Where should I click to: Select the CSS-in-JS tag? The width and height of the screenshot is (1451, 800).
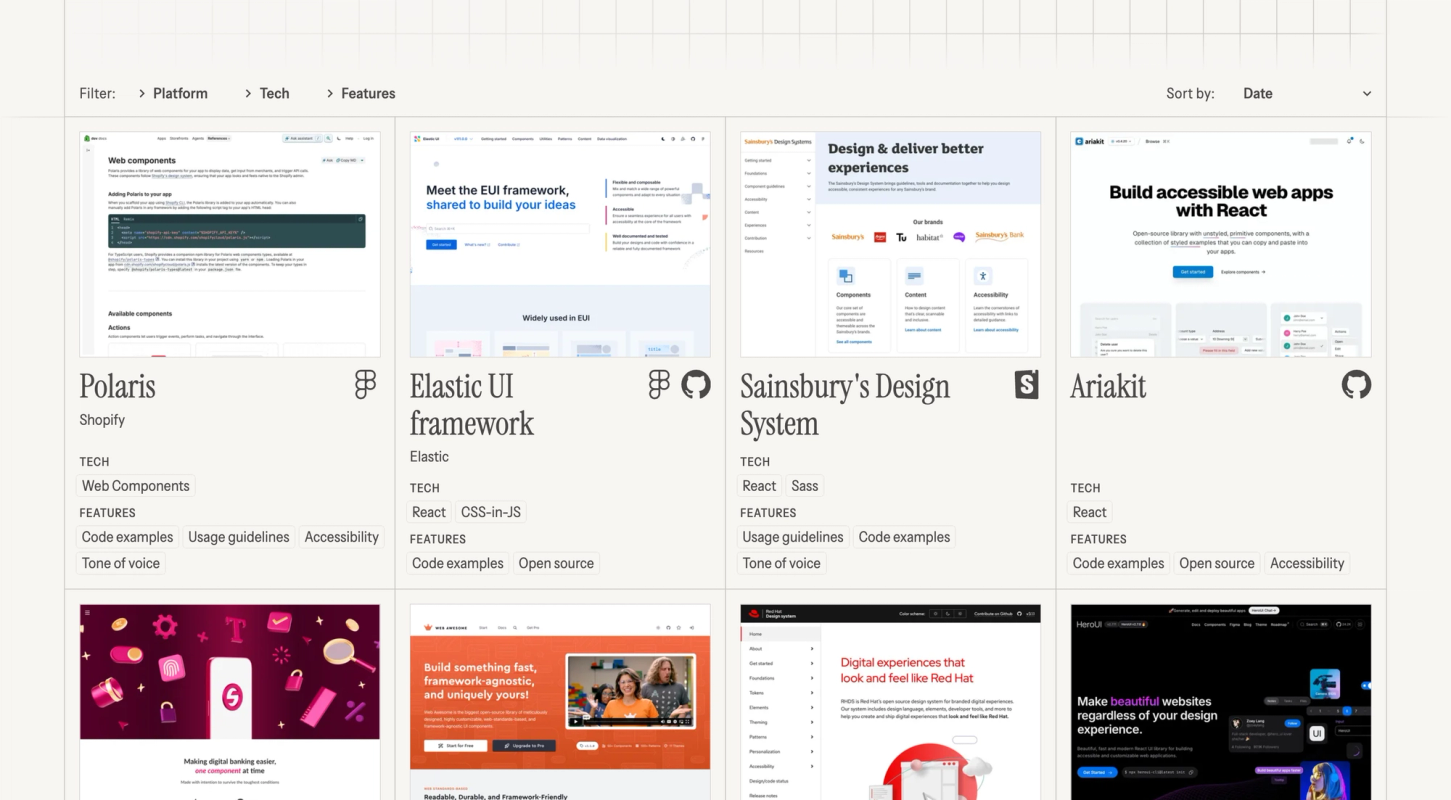point(491,512)
